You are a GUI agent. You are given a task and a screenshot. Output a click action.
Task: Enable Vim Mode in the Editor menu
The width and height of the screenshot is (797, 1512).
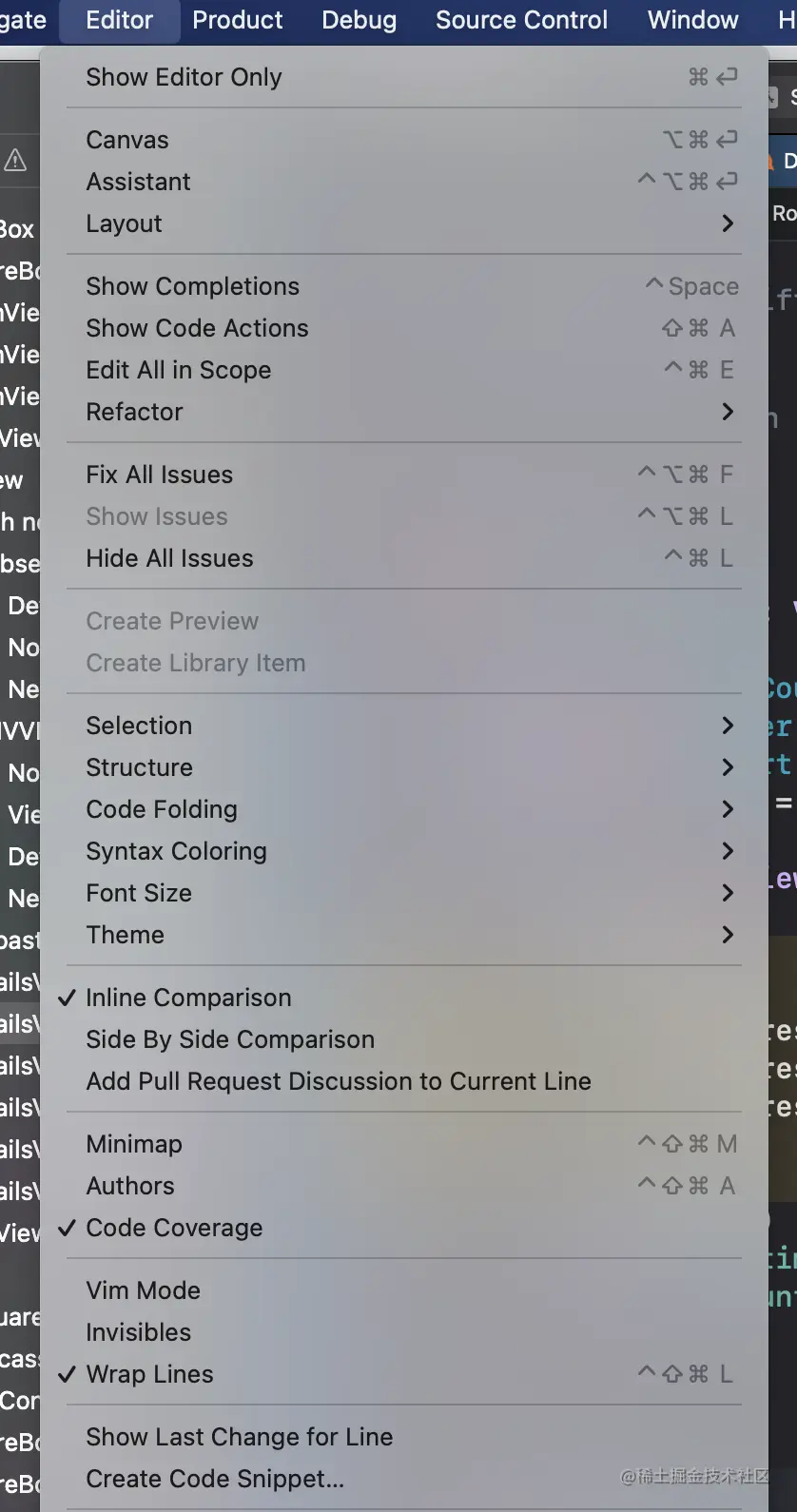(143, 1290)
